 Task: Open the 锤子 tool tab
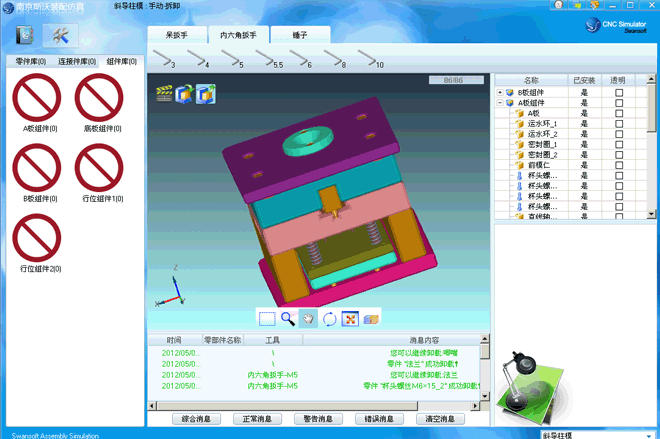300,35
